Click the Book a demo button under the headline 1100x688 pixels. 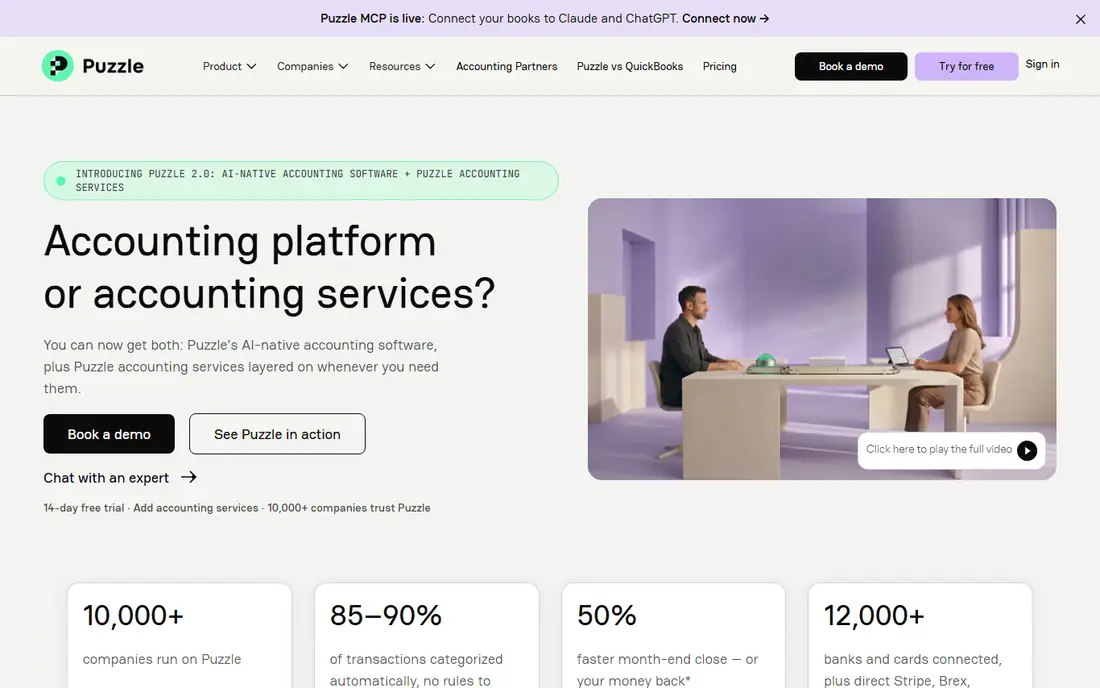pyautogui.click(x=109, y=434)
